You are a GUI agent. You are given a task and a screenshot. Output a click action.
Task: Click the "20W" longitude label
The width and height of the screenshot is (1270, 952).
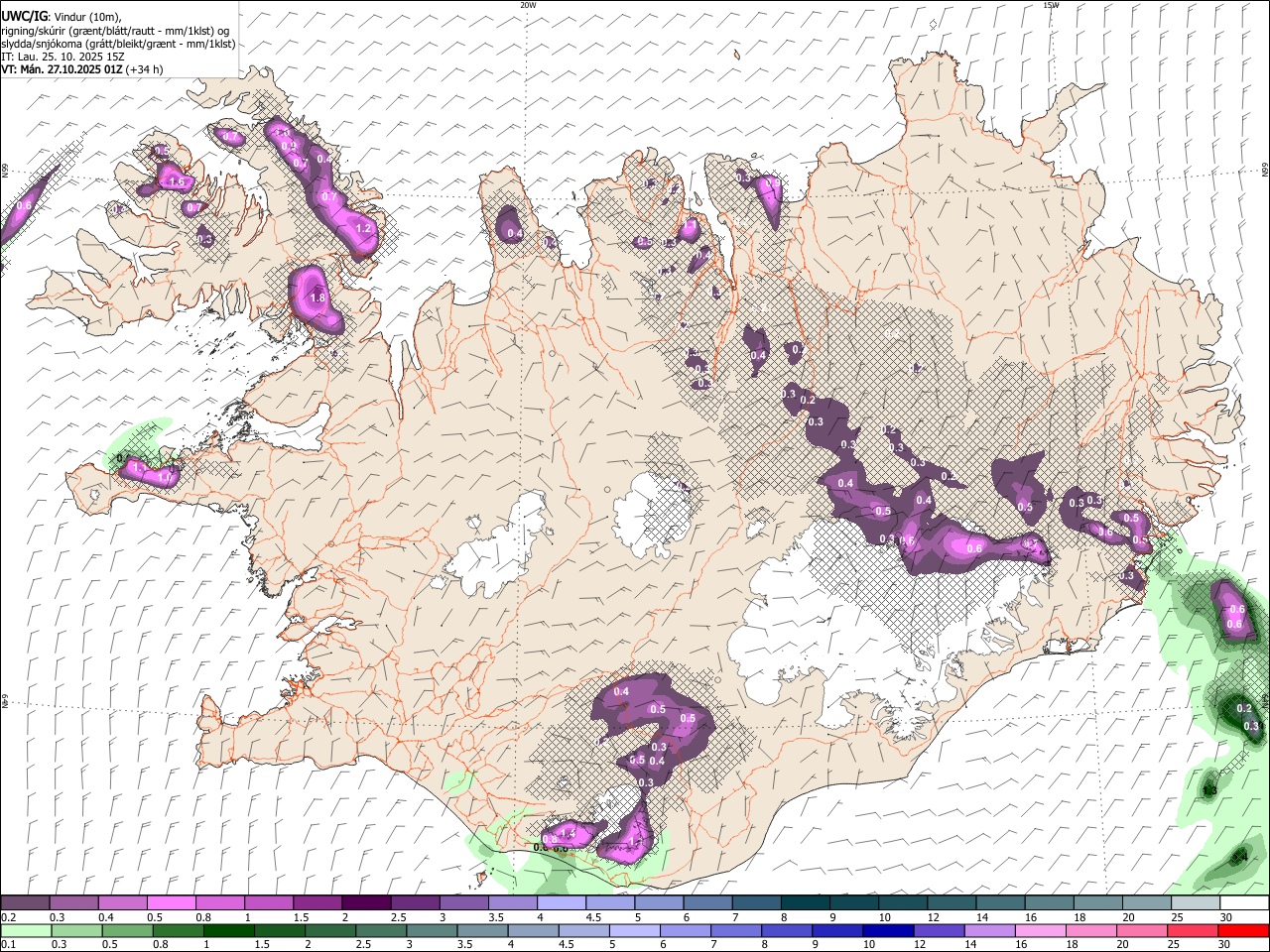pyautogui.click(x=528, y=5)
